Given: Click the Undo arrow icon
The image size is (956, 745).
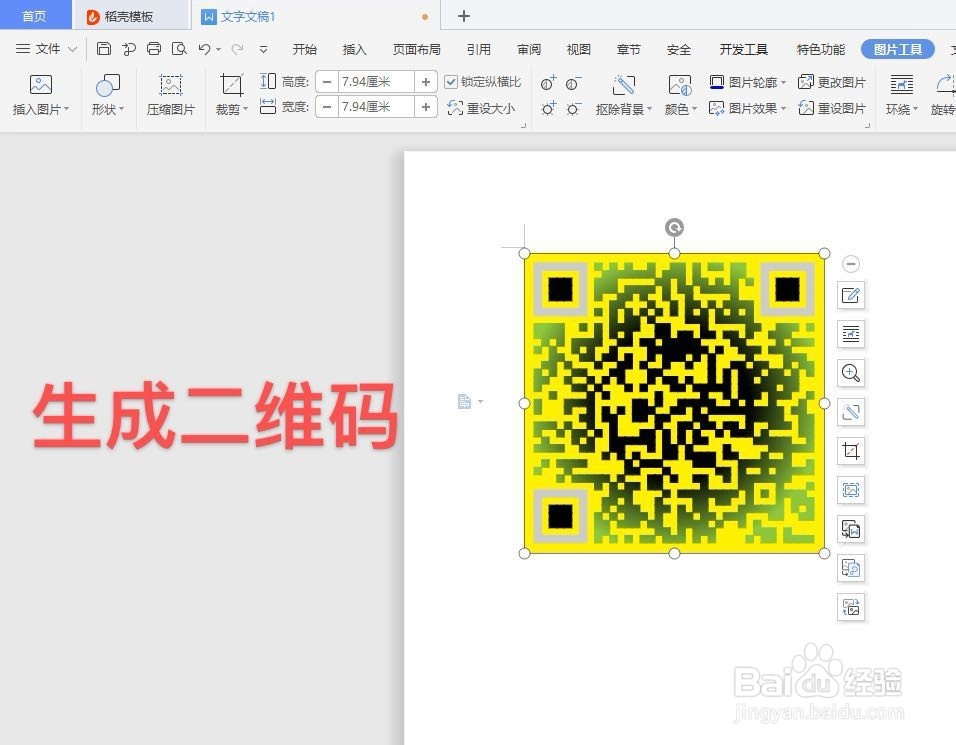Looking at the screenshot, I should pos(204,49).
